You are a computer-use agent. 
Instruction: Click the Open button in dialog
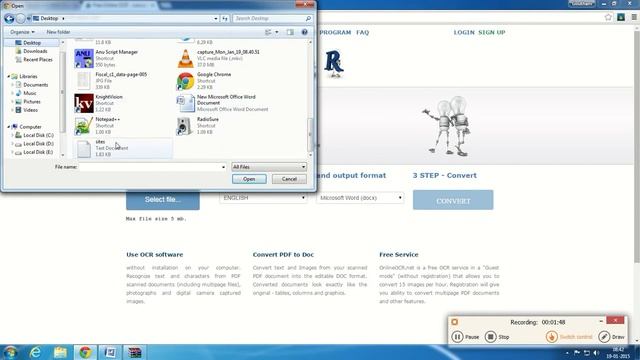point(249,179)
